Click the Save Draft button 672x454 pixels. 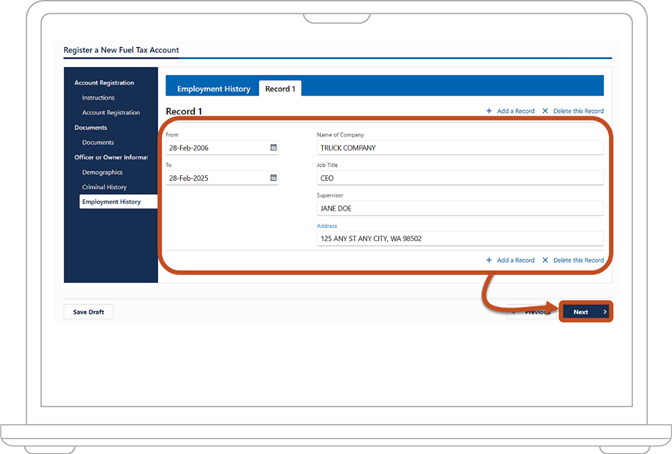tap(88, 312)
